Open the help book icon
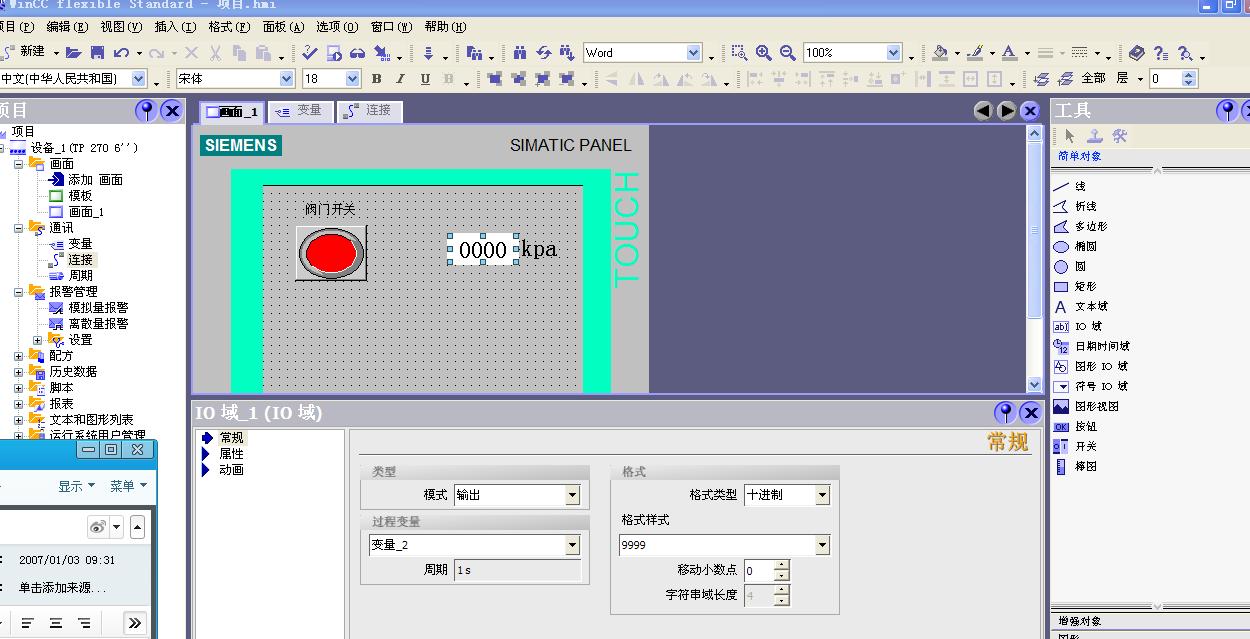The width and height of the screenshot is (1250, 639). (1137, 52)
